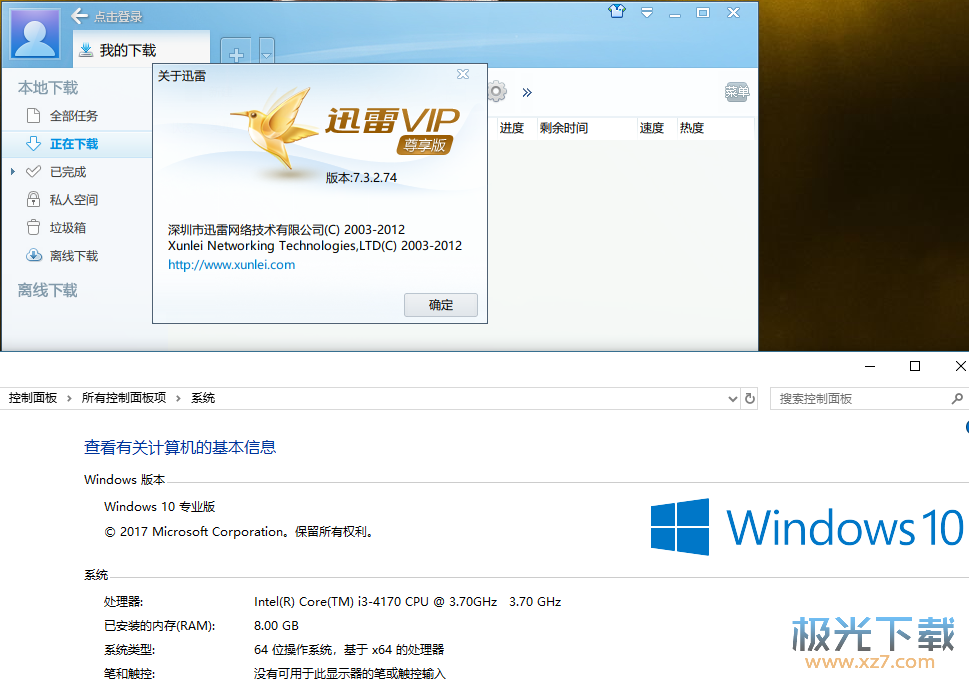
Task: Close the 关于迅雷 dialog
Action: [463, 74]
